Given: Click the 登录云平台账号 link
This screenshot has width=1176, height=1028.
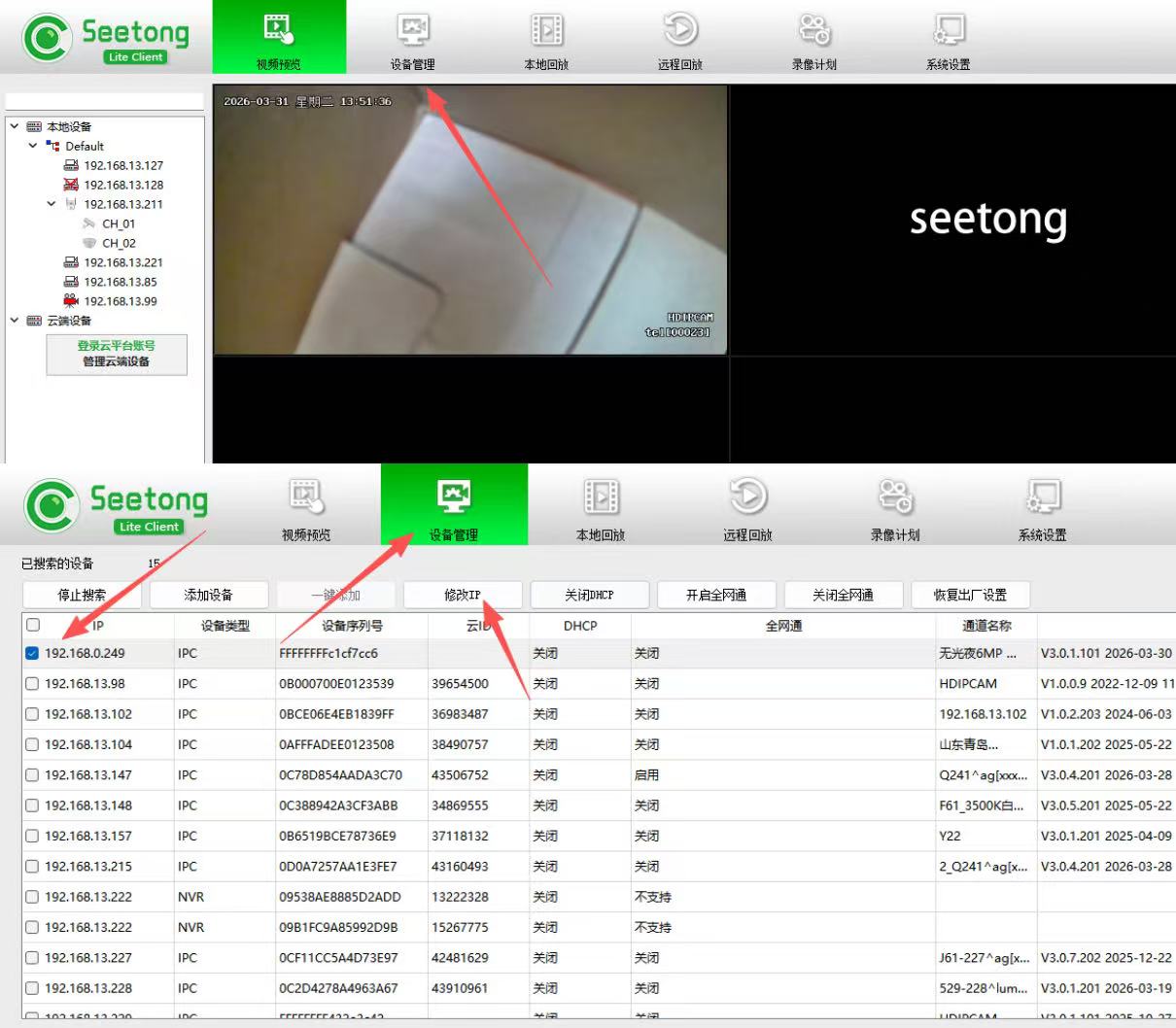Looking at the screenshot, I should click(x=117, y=346).
